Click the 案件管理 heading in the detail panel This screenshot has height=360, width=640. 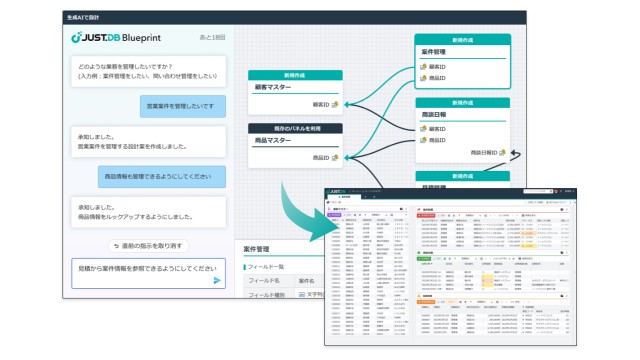click(x=256, y=249)
